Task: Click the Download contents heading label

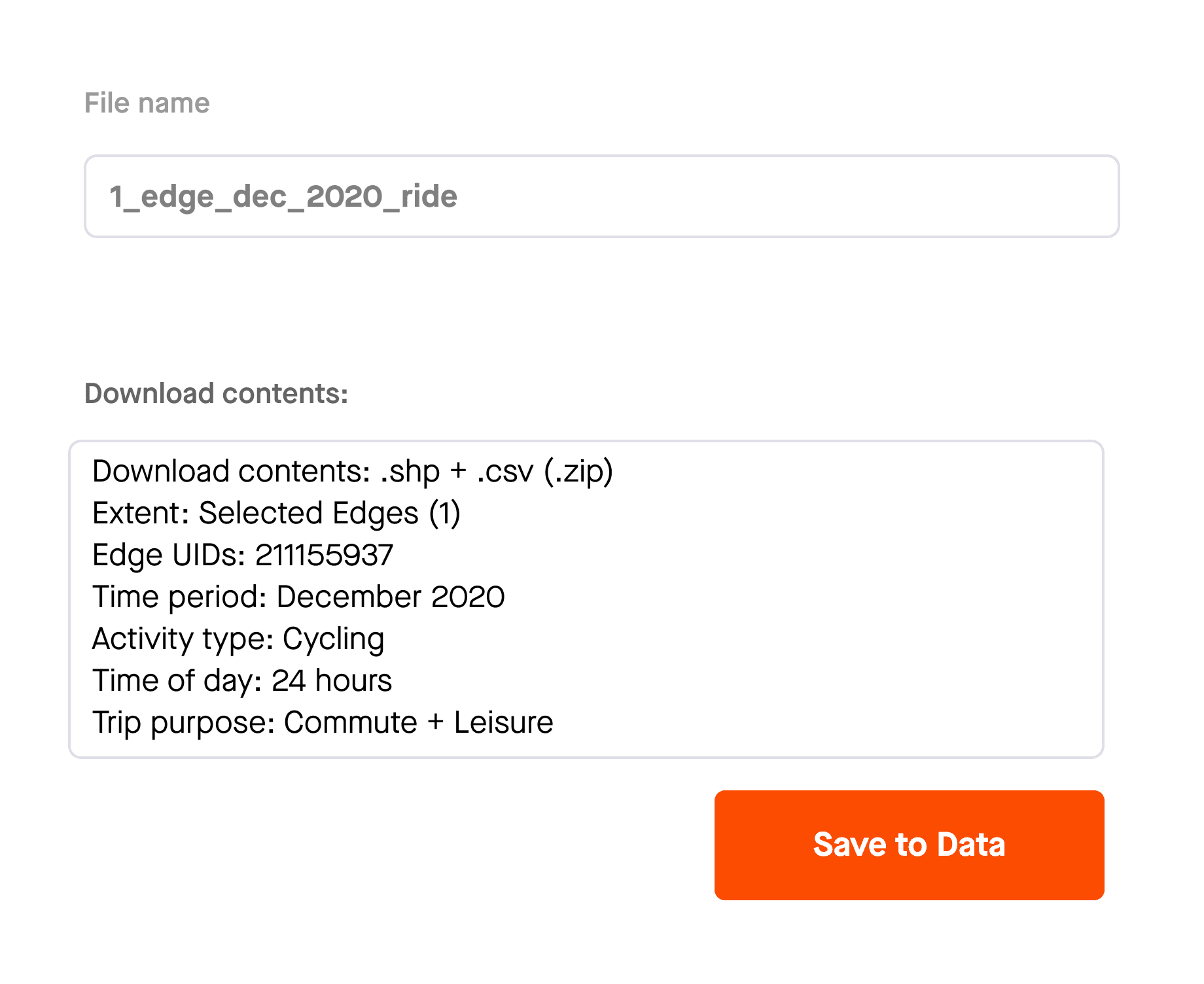Action: click(x=216, y=394)
